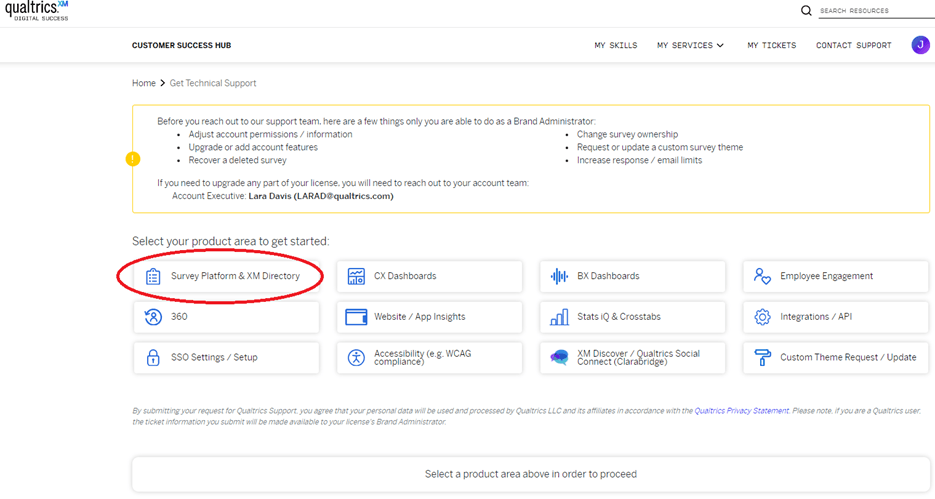Click the Integrations / API gear icon
Screen dimensions: 935x499
(762, 317)
